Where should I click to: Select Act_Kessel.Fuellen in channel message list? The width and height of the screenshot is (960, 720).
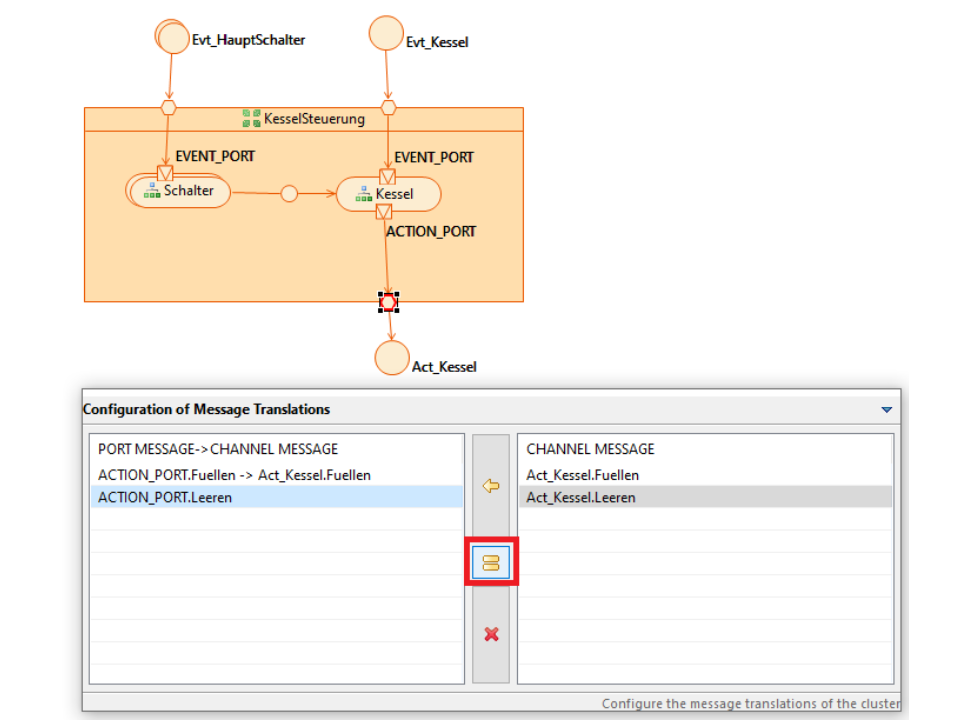click(583, 475)
